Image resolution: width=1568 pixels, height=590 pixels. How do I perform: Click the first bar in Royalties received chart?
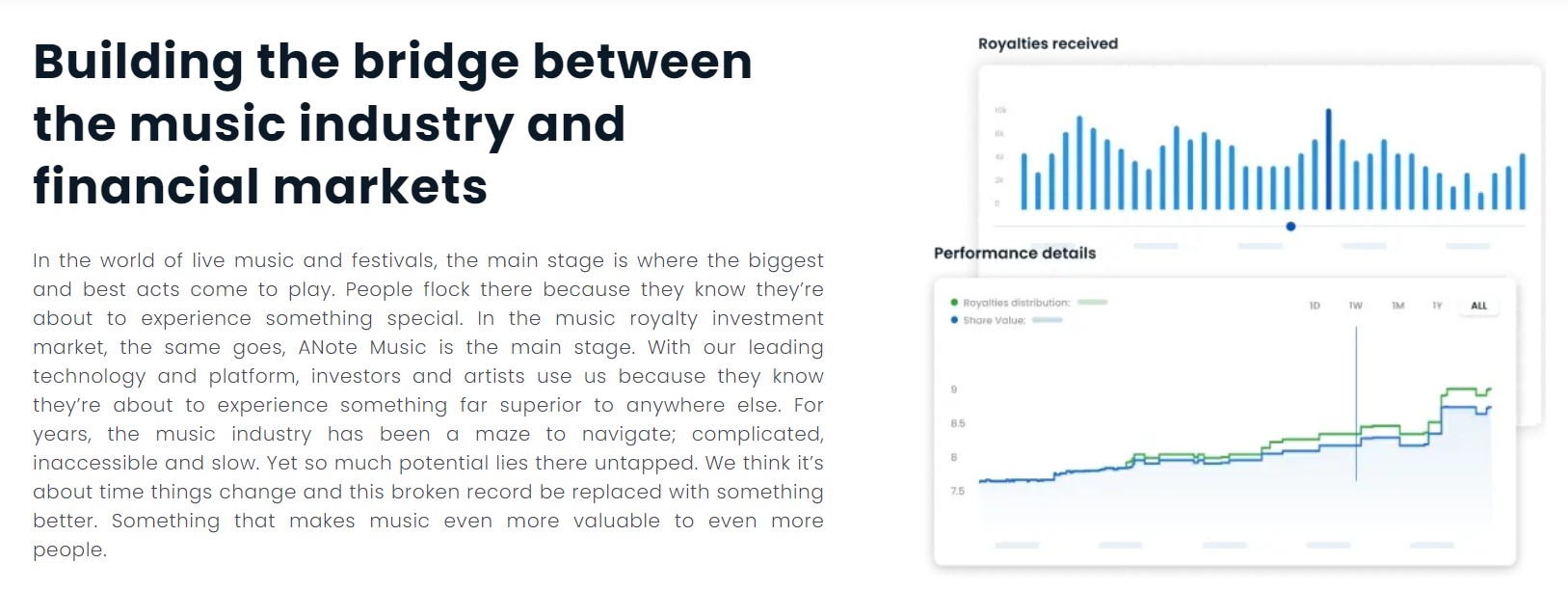click(1024, 181)
